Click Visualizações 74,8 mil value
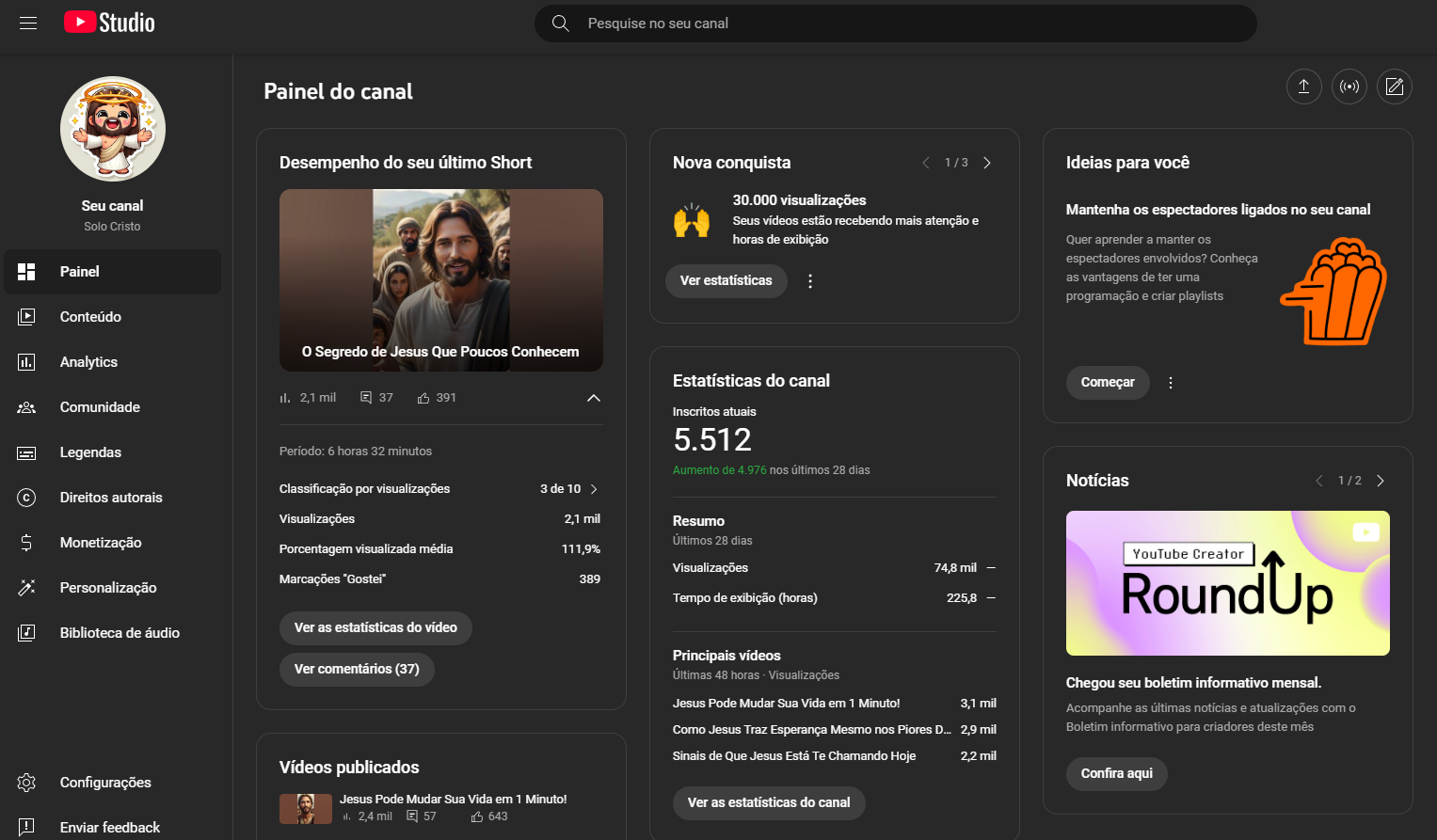1437x840 pixels. (x=955, y=568)
